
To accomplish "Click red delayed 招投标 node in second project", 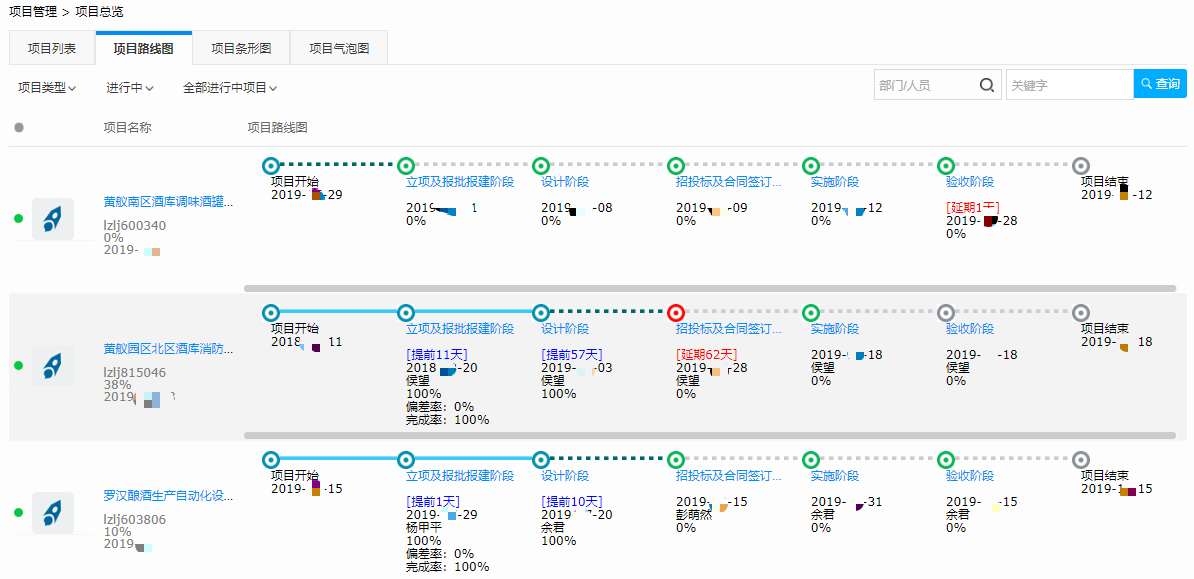I will tap(676, 312).
